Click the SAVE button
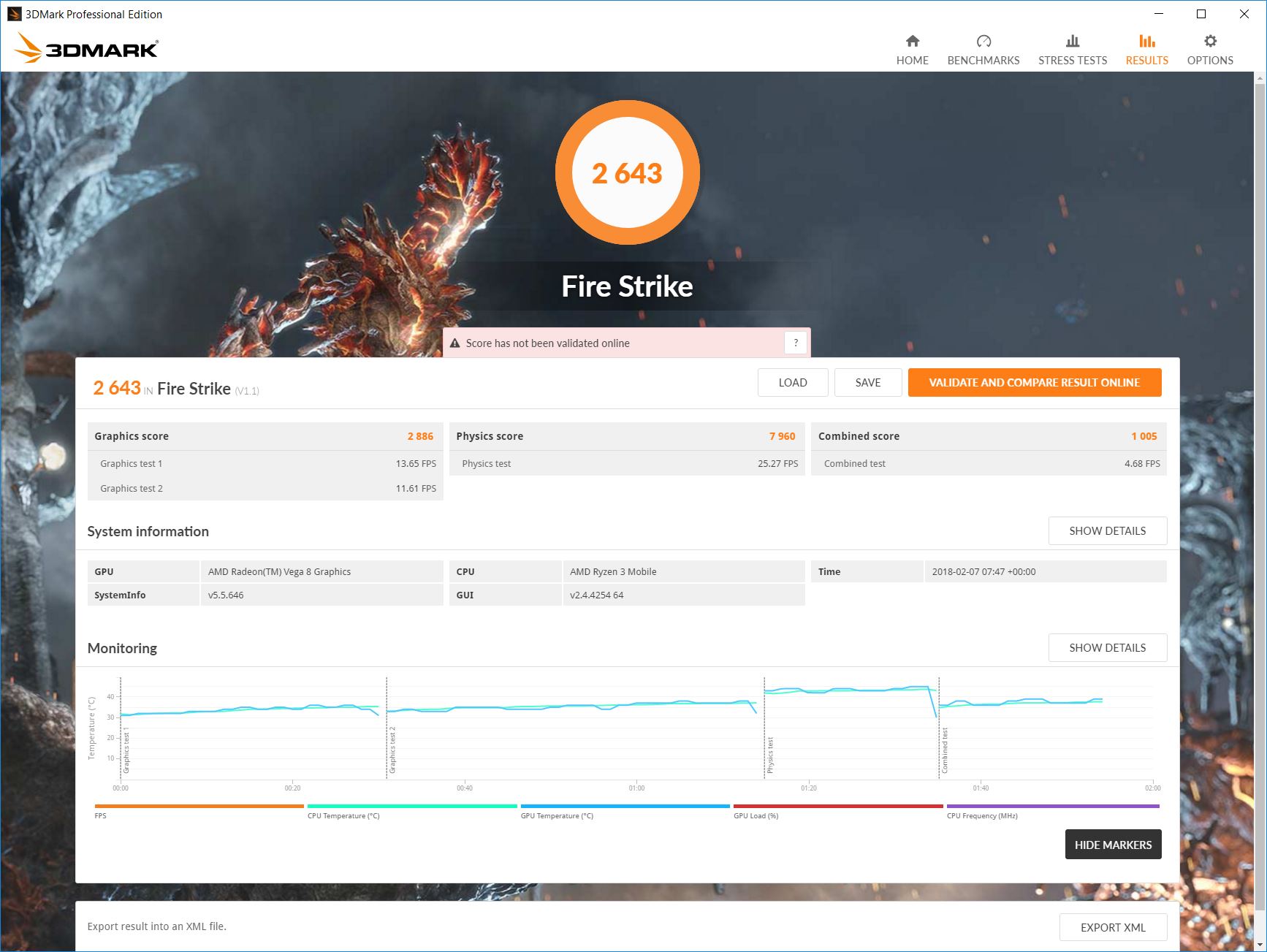The height and width of the screenshot is (952, 1267). pos(868,383)
